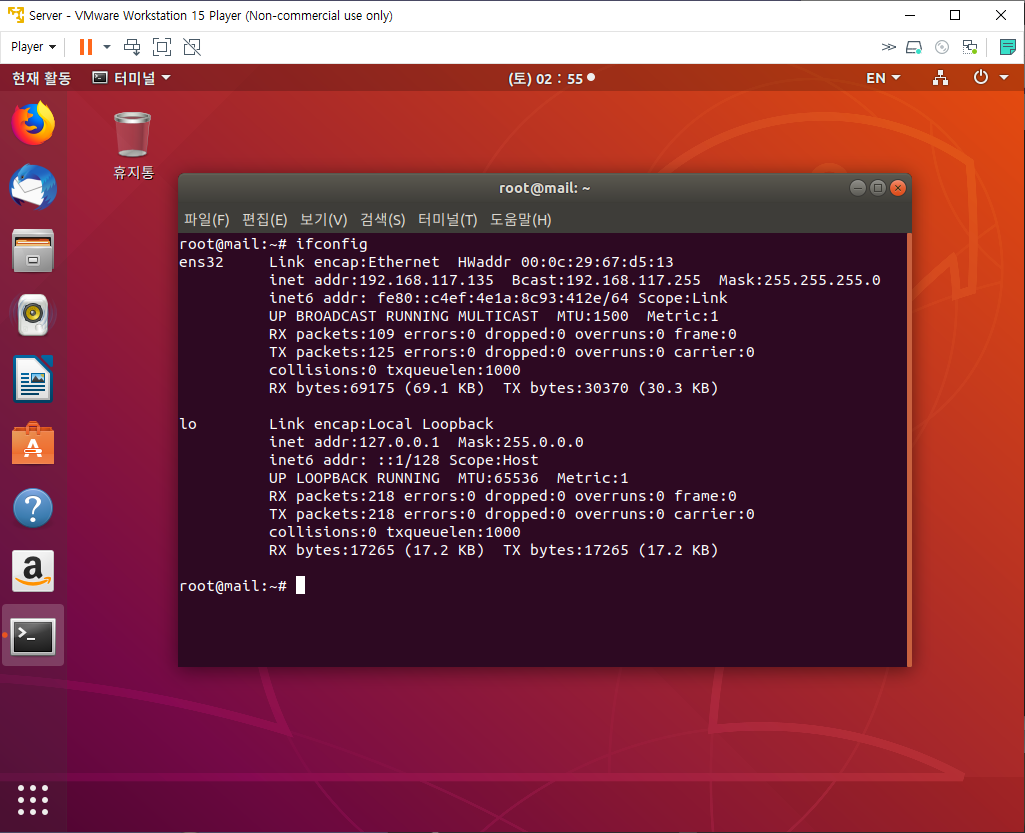Viewport: 1025px width, 833px height.
Task: Click MTU:65536 text in loopback section
Action: [498, 479]
